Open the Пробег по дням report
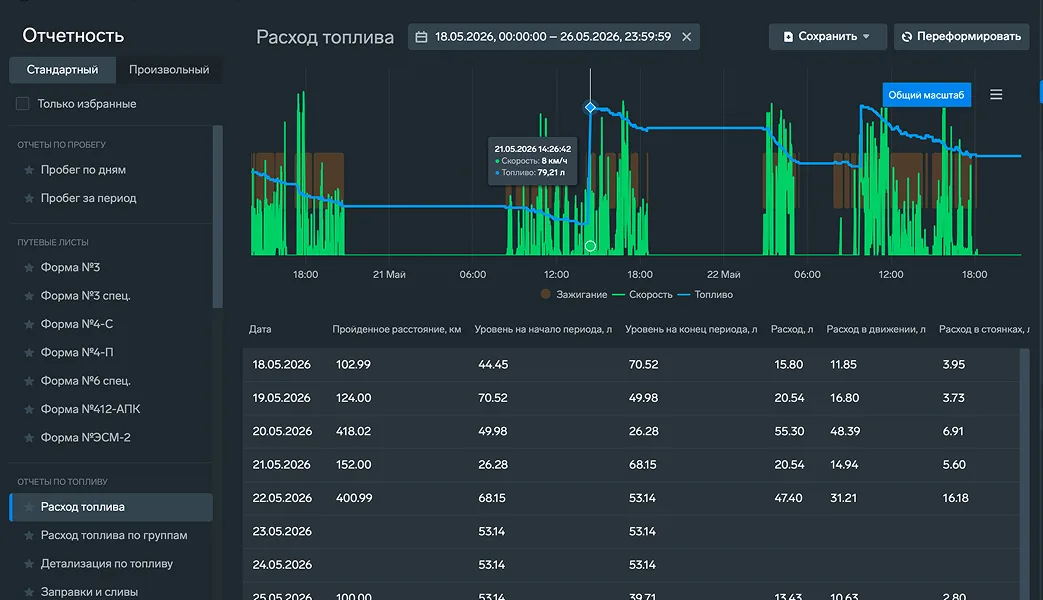The width and height of the screenshot is (1043, 600). click(x=83, y=170)
